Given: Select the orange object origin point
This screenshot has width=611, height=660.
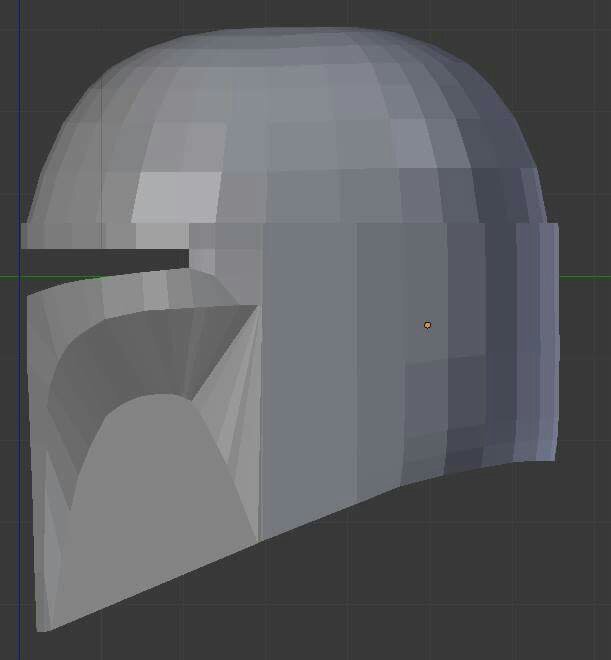Looking at the screenshot, I should (x=428, y=325).
